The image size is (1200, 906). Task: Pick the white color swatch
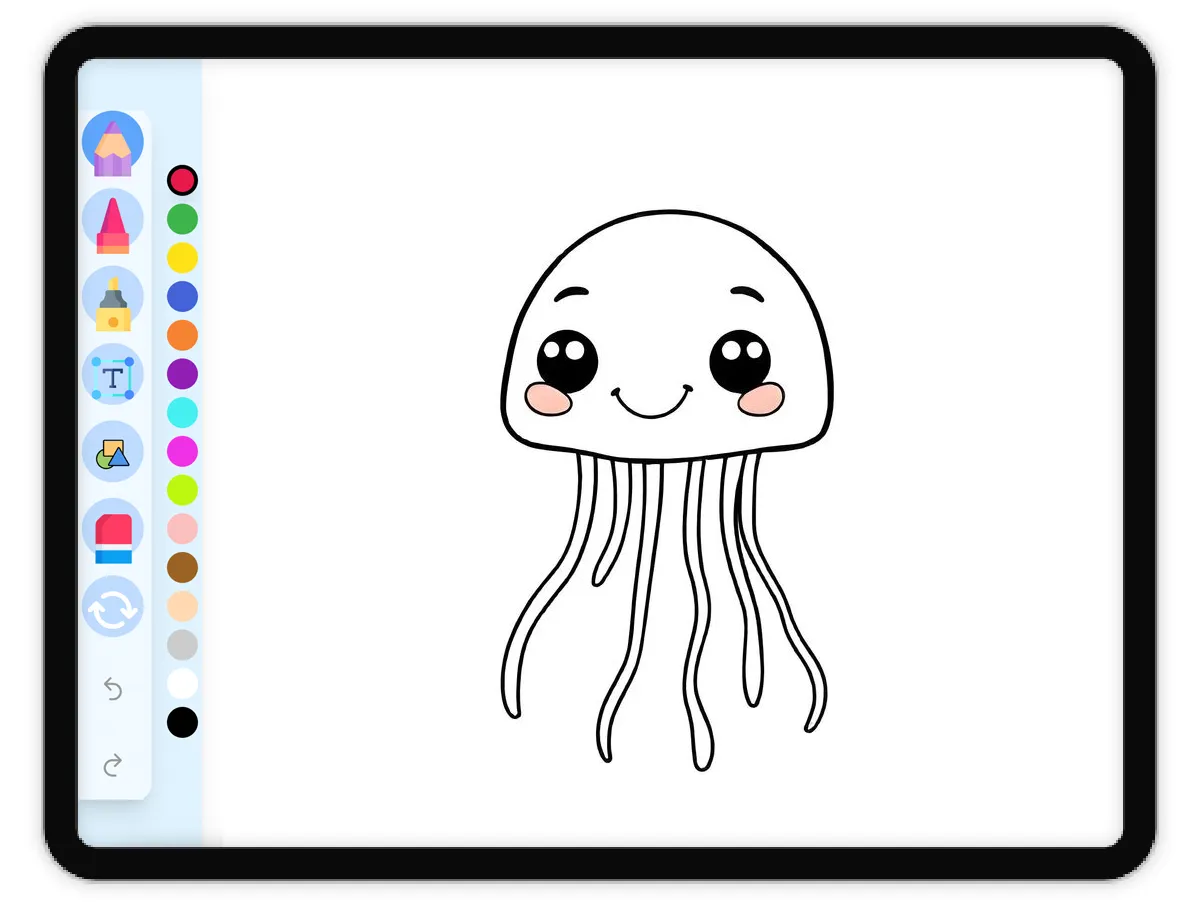[182, 684]
